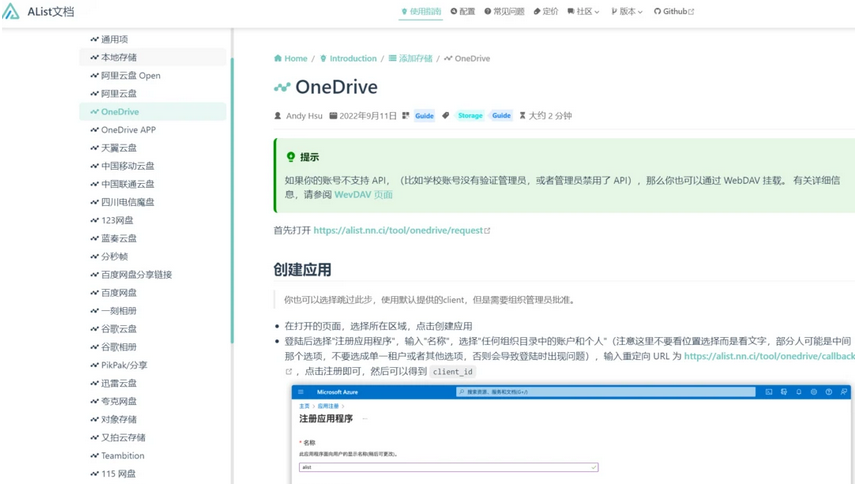This screenshot has height=484, width=857.
Task: Open the OneDrive APP sidebar entry
Action: point(152,129)
